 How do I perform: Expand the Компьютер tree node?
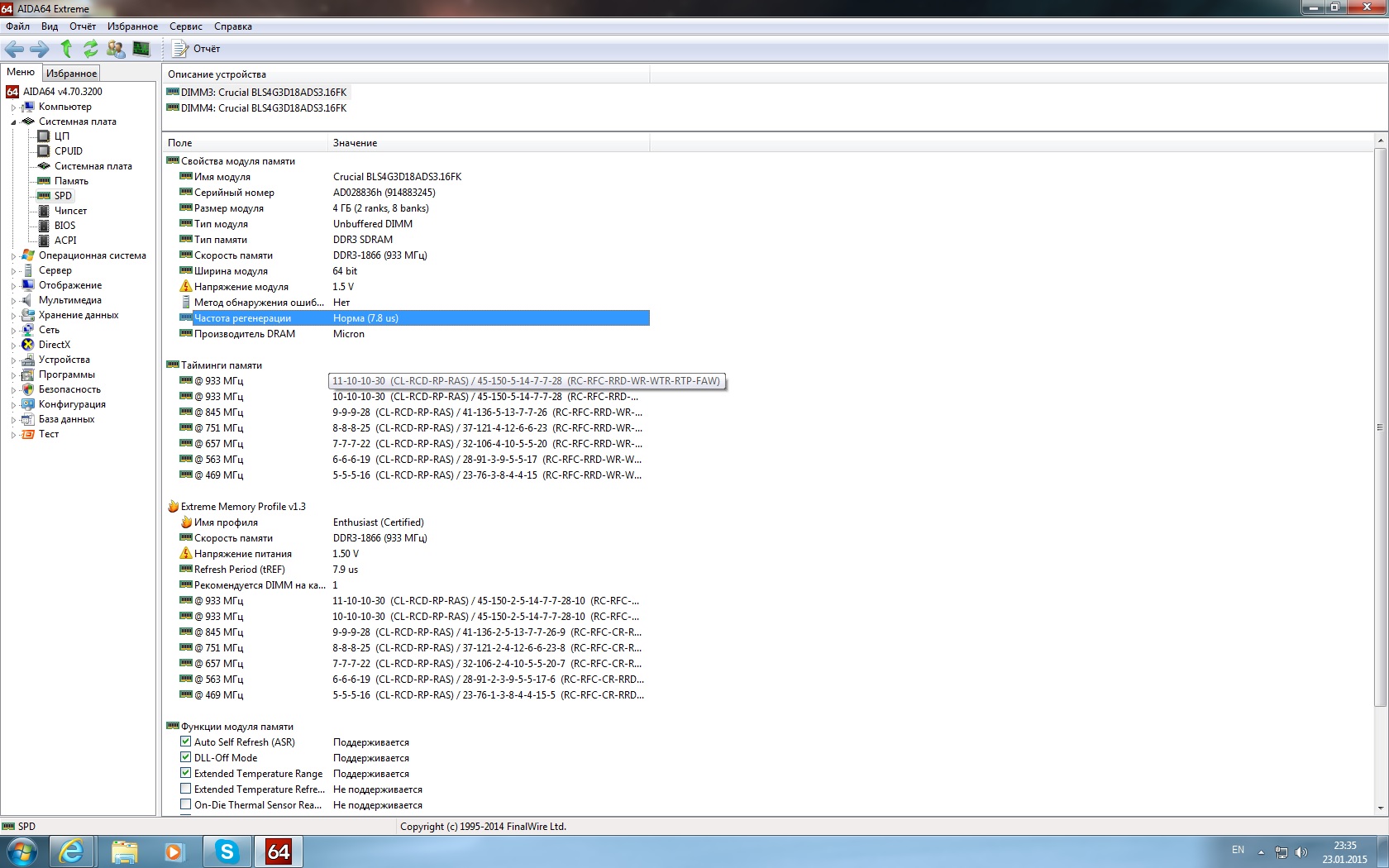coord(13,107)
